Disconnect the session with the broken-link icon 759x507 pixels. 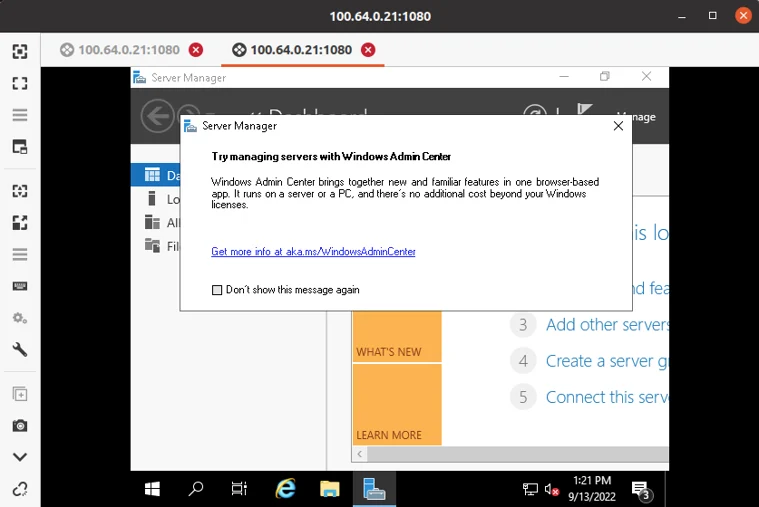click(20, 489)
